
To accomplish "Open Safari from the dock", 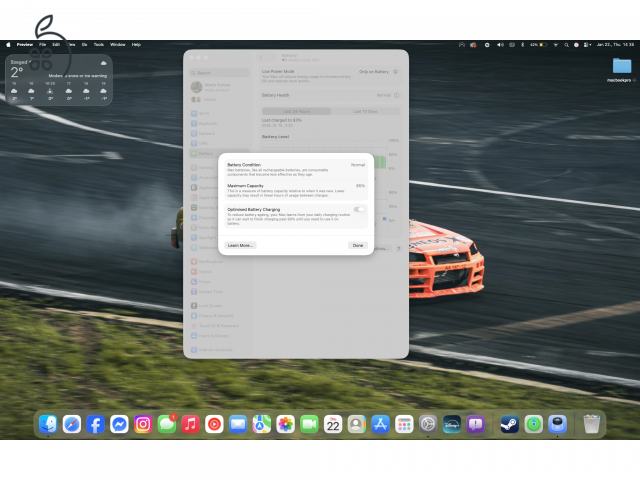I will (x=72, y=424).
